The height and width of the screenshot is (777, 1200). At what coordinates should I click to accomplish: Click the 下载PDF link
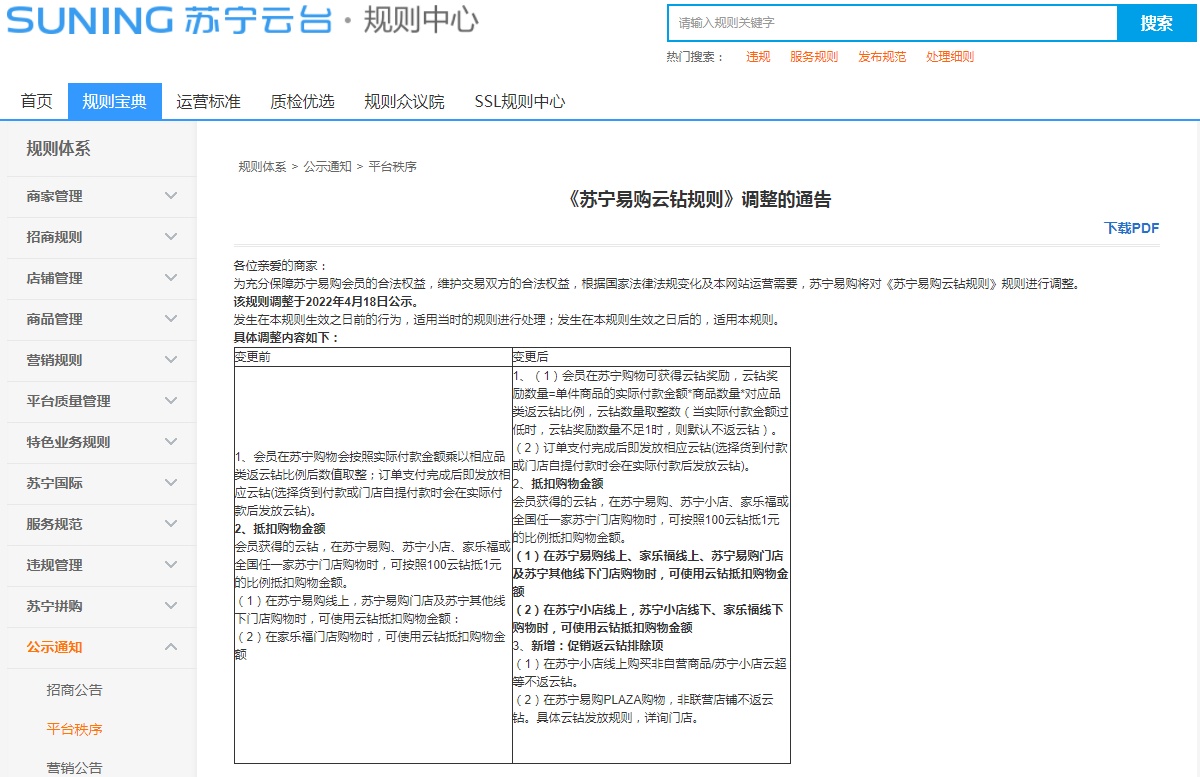click(x=1131, y=228)
